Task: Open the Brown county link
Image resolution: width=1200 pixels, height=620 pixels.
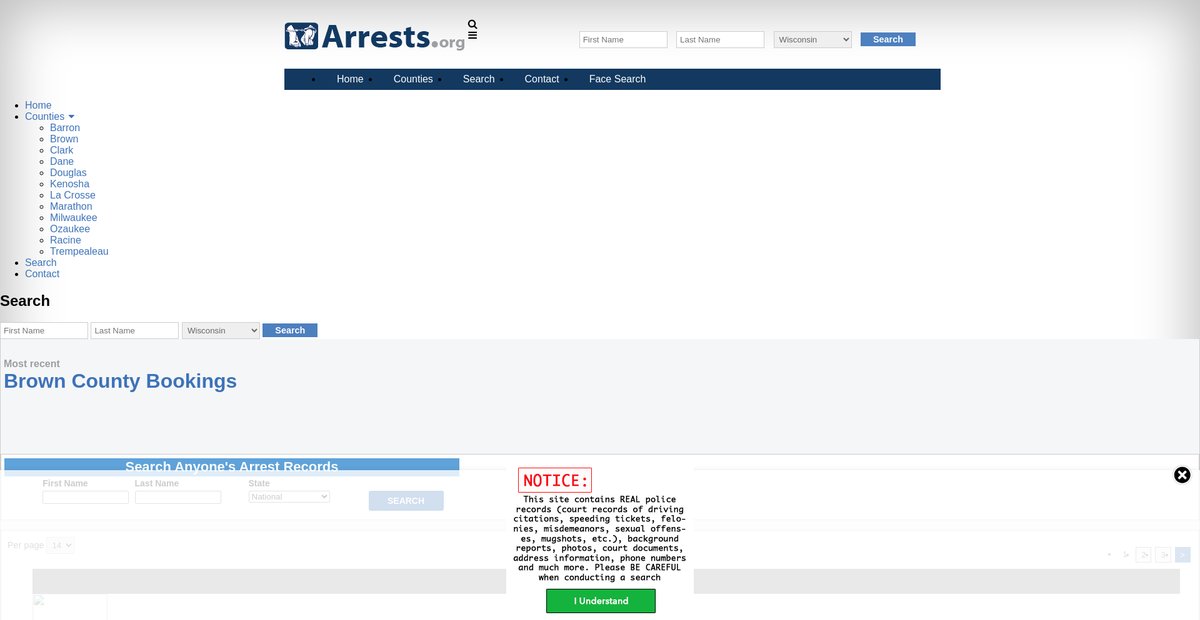Action: [x=64, y=139]
